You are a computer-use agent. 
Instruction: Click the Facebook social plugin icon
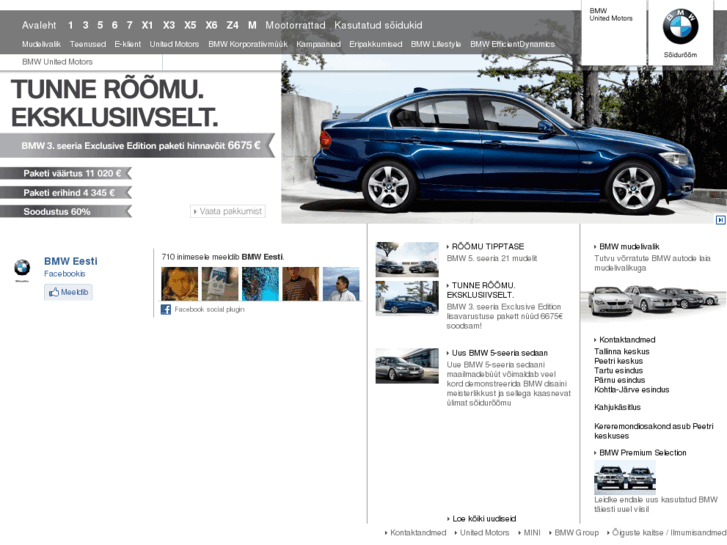(166, 309)
